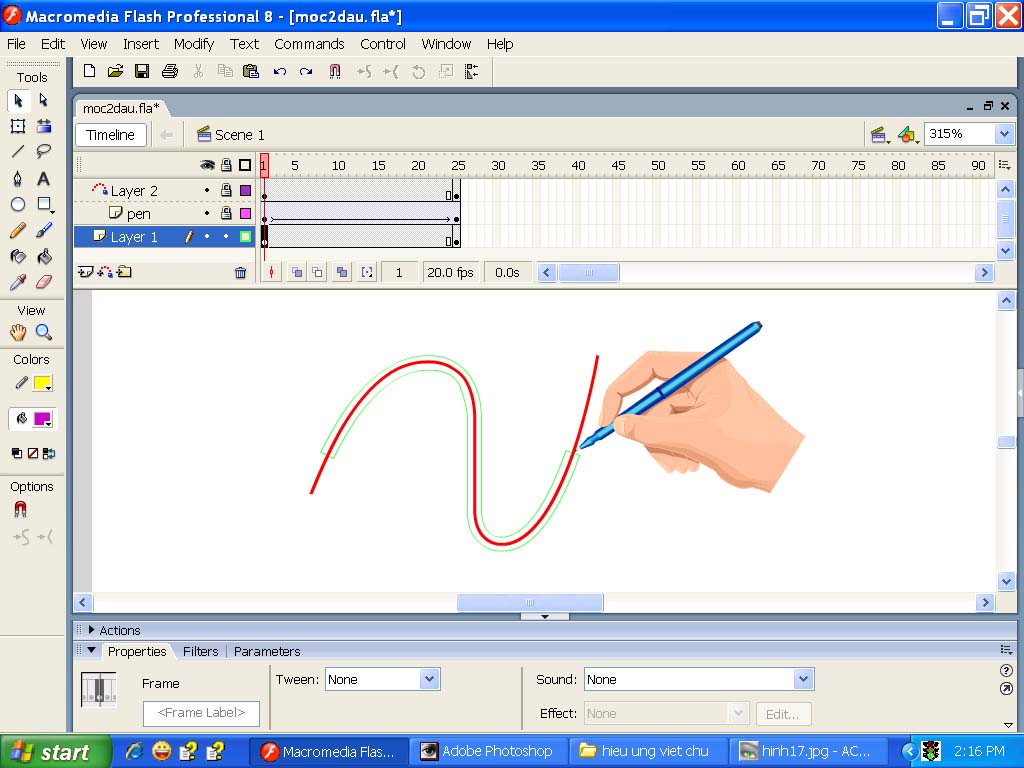Click the Insert Layer icon
This screenshot has height=768, width=1024.
pos(85,272)
